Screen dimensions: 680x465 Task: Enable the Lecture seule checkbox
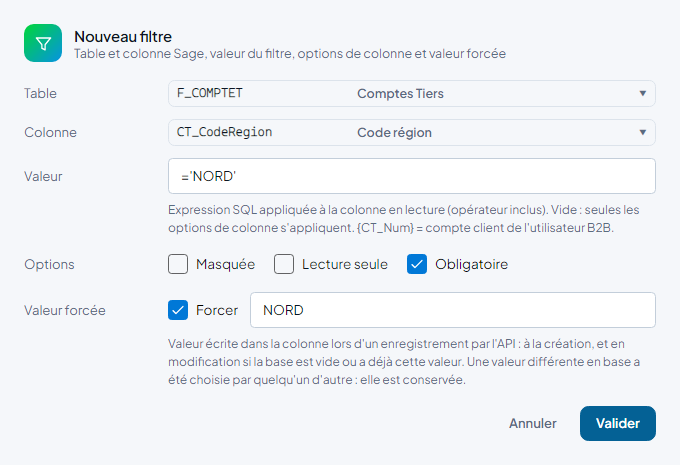coord(284,264)
